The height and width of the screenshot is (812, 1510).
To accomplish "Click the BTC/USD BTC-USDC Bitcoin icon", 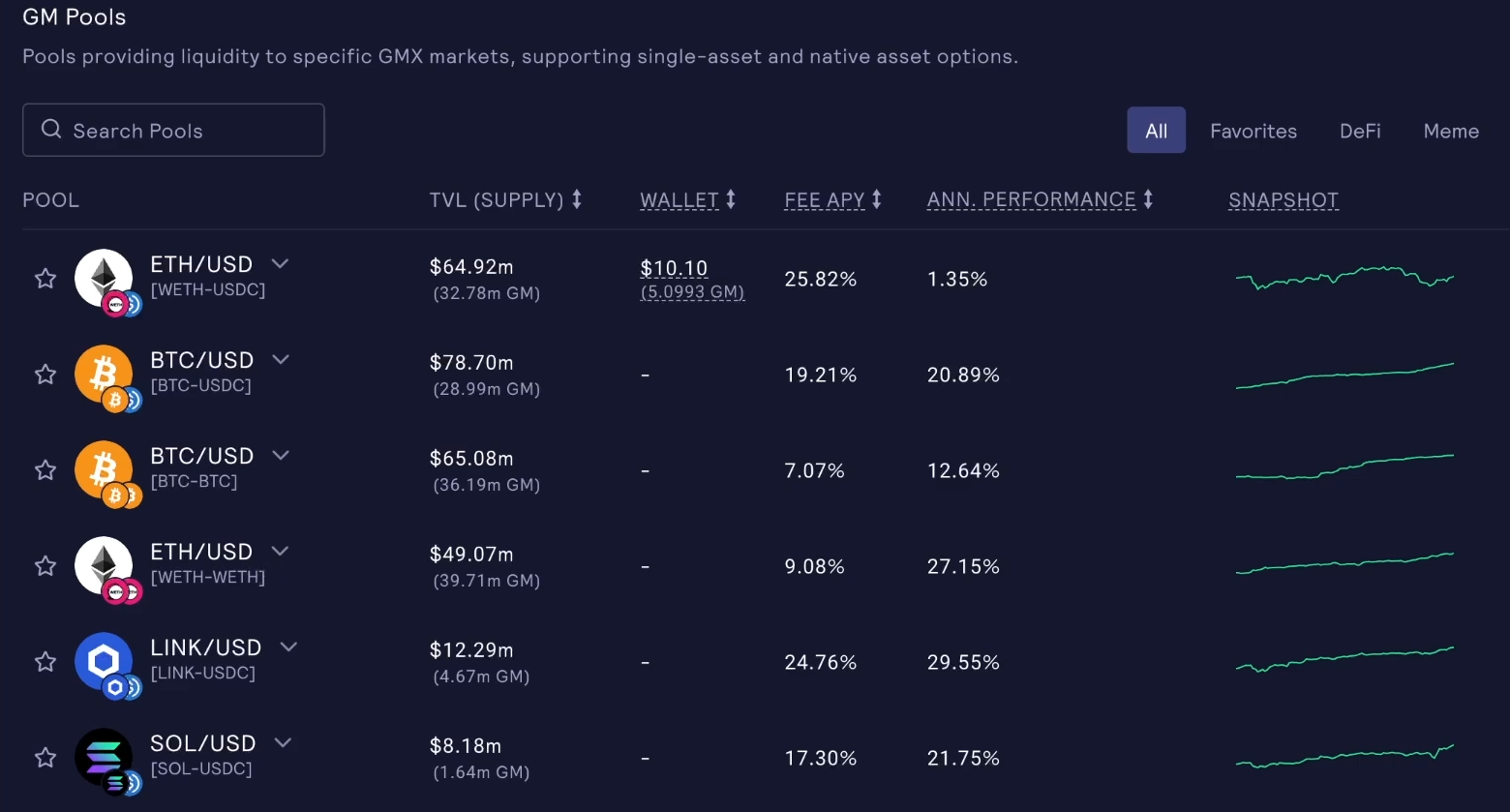I will point(104,375).
